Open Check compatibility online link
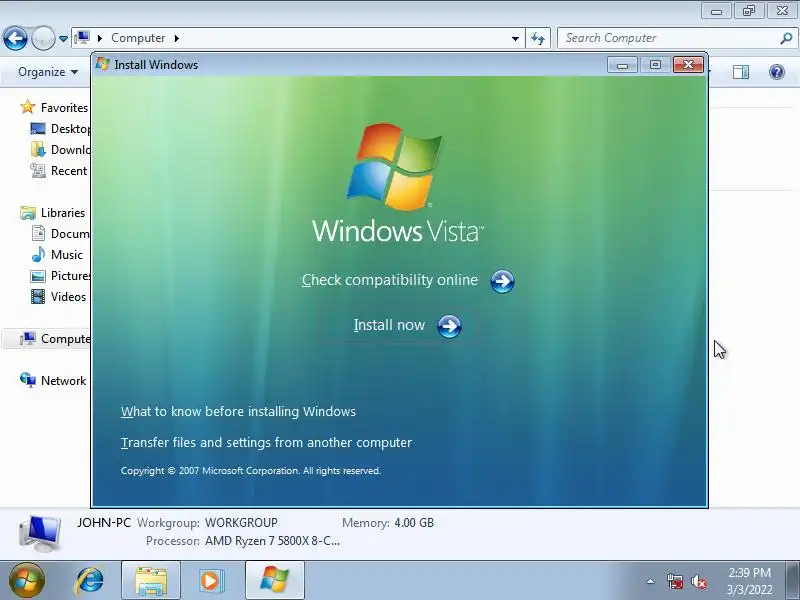 coord(390,280)
